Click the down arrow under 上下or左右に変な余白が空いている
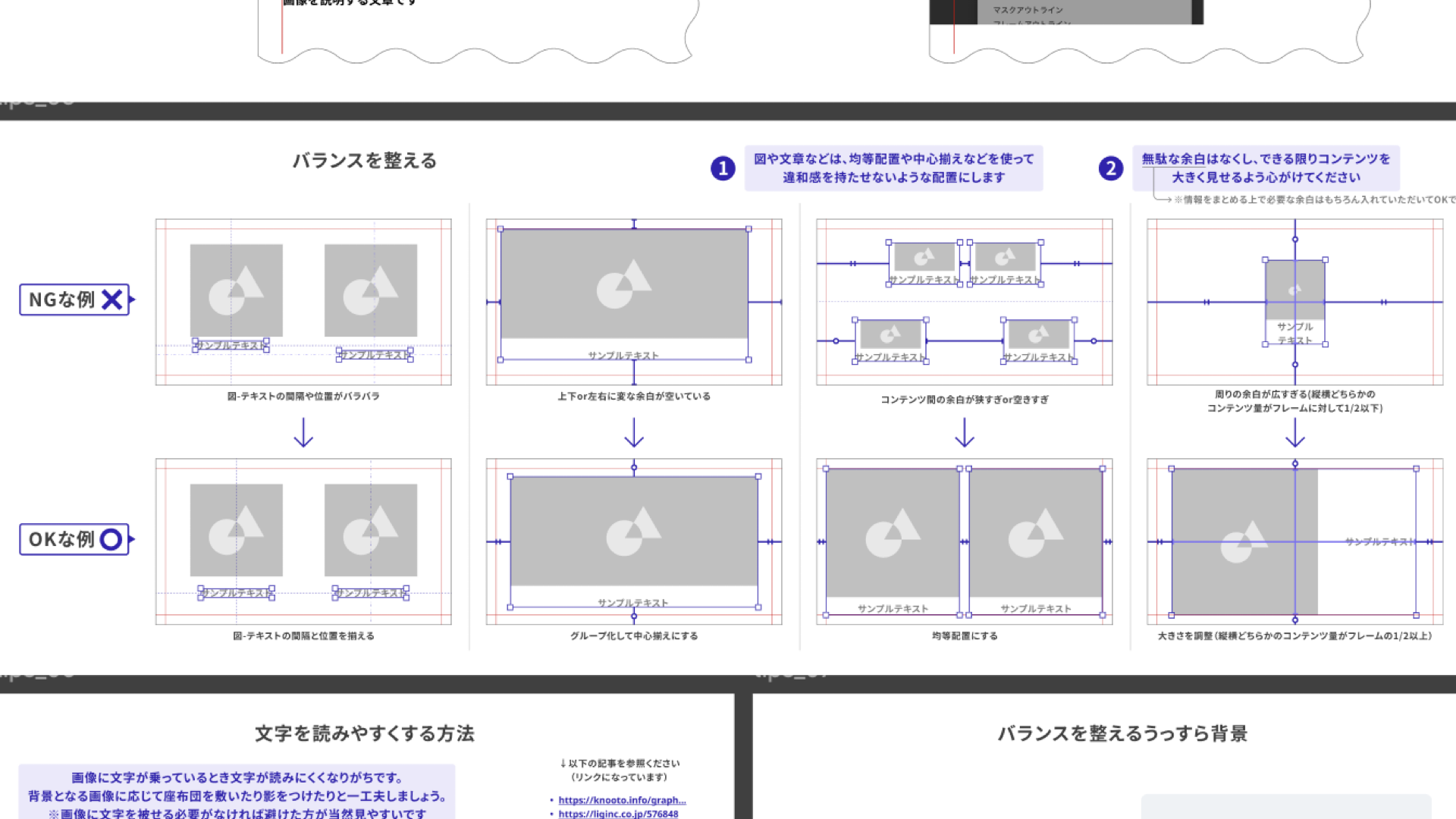Image resolution: width=1456 pixels, height=819 pixels. [634, 433]
